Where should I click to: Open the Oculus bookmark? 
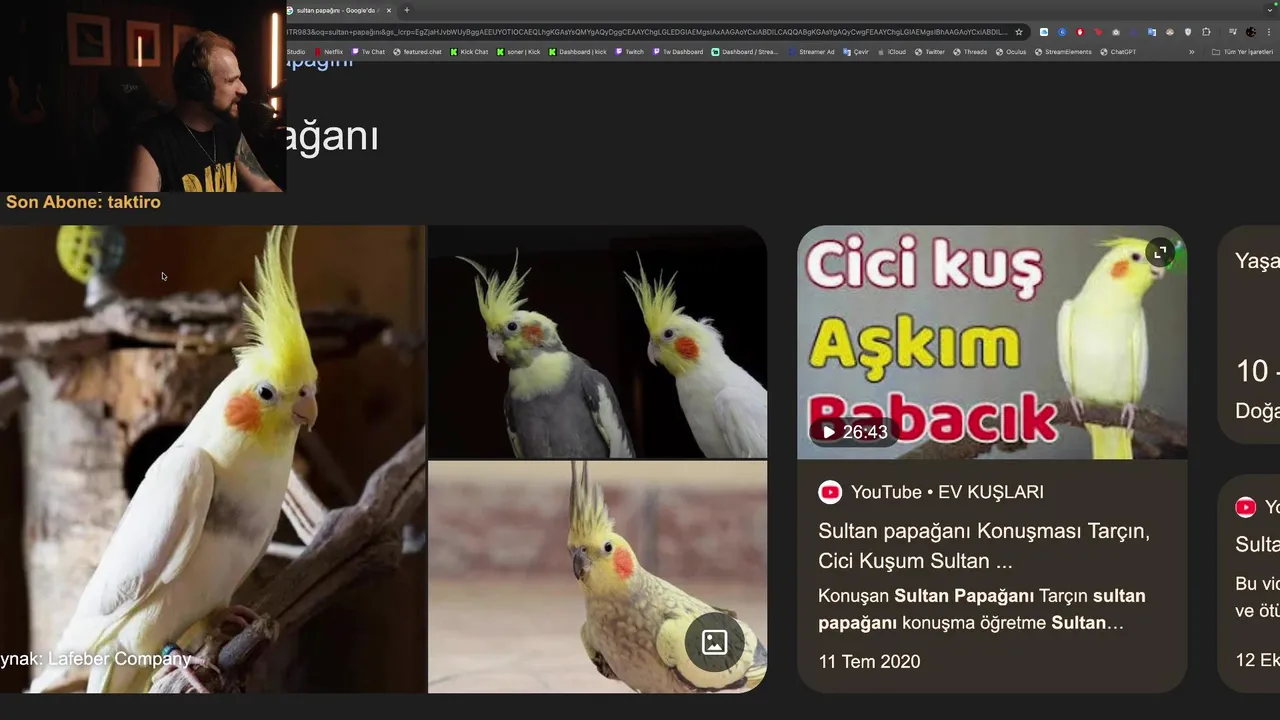(1011, 52)
